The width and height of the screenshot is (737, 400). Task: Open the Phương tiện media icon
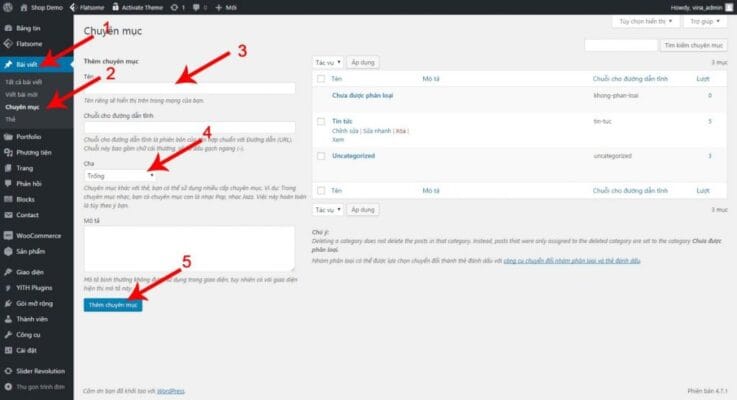click(8, 152)
